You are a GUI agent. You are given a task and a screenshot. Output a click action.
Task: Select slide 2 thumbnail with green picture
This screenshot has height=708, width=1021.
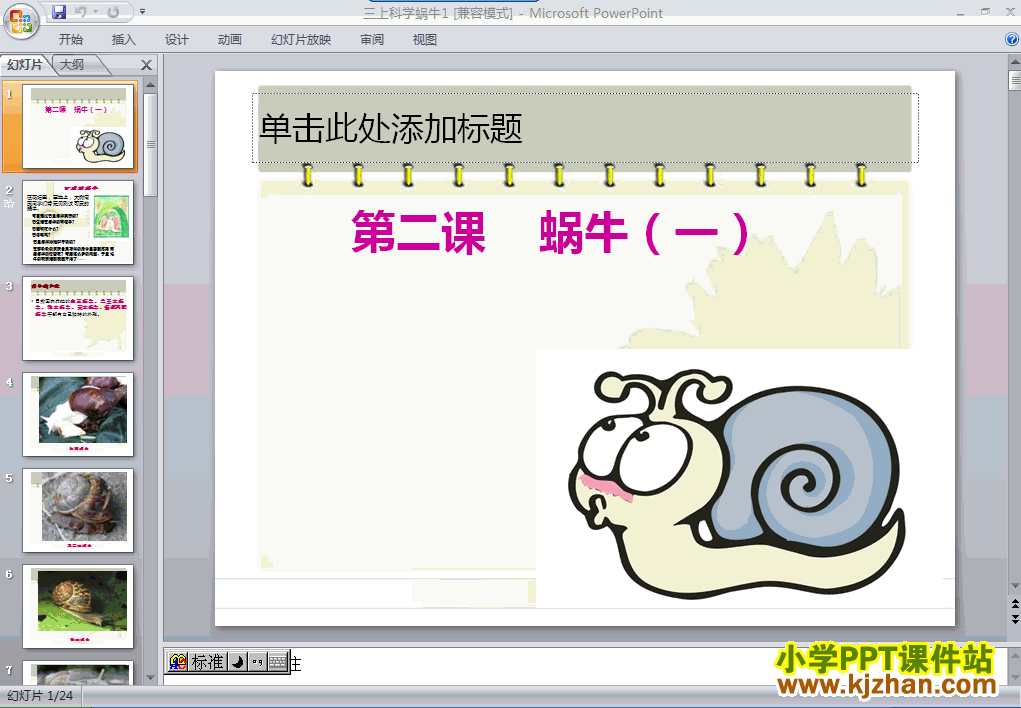tap(78, 222)
